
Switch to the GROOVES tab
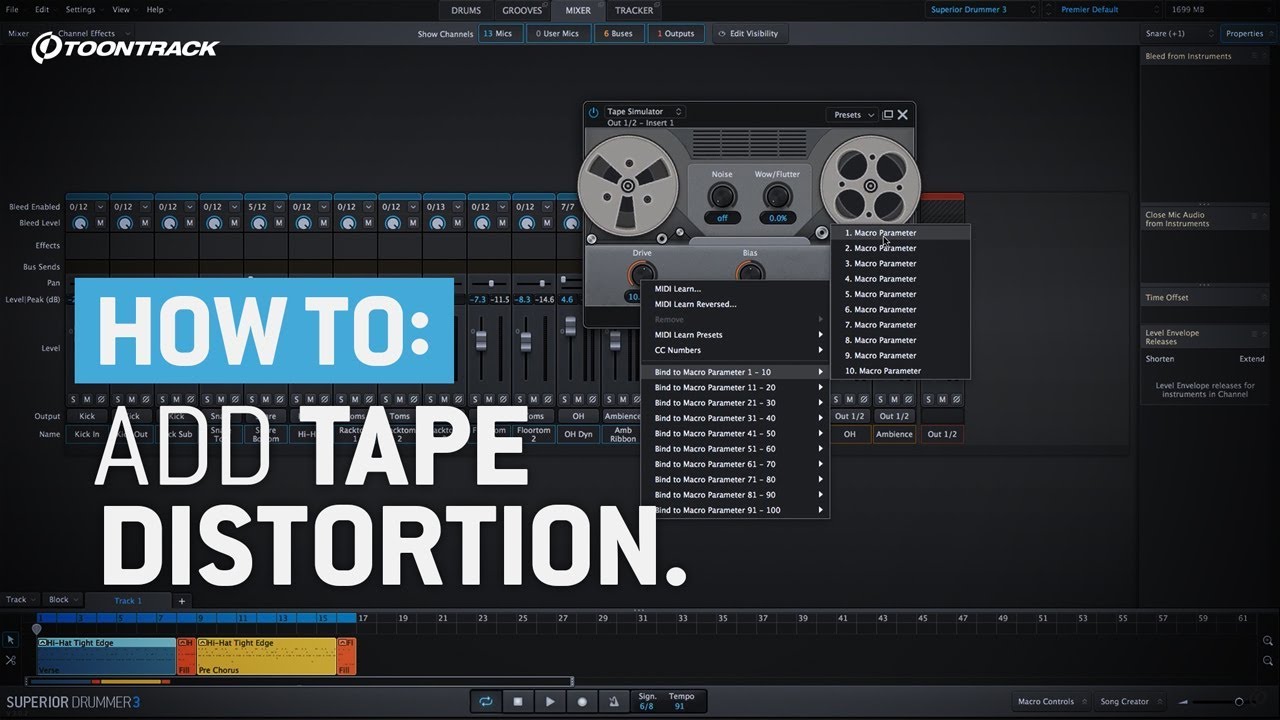click(522, 11)
